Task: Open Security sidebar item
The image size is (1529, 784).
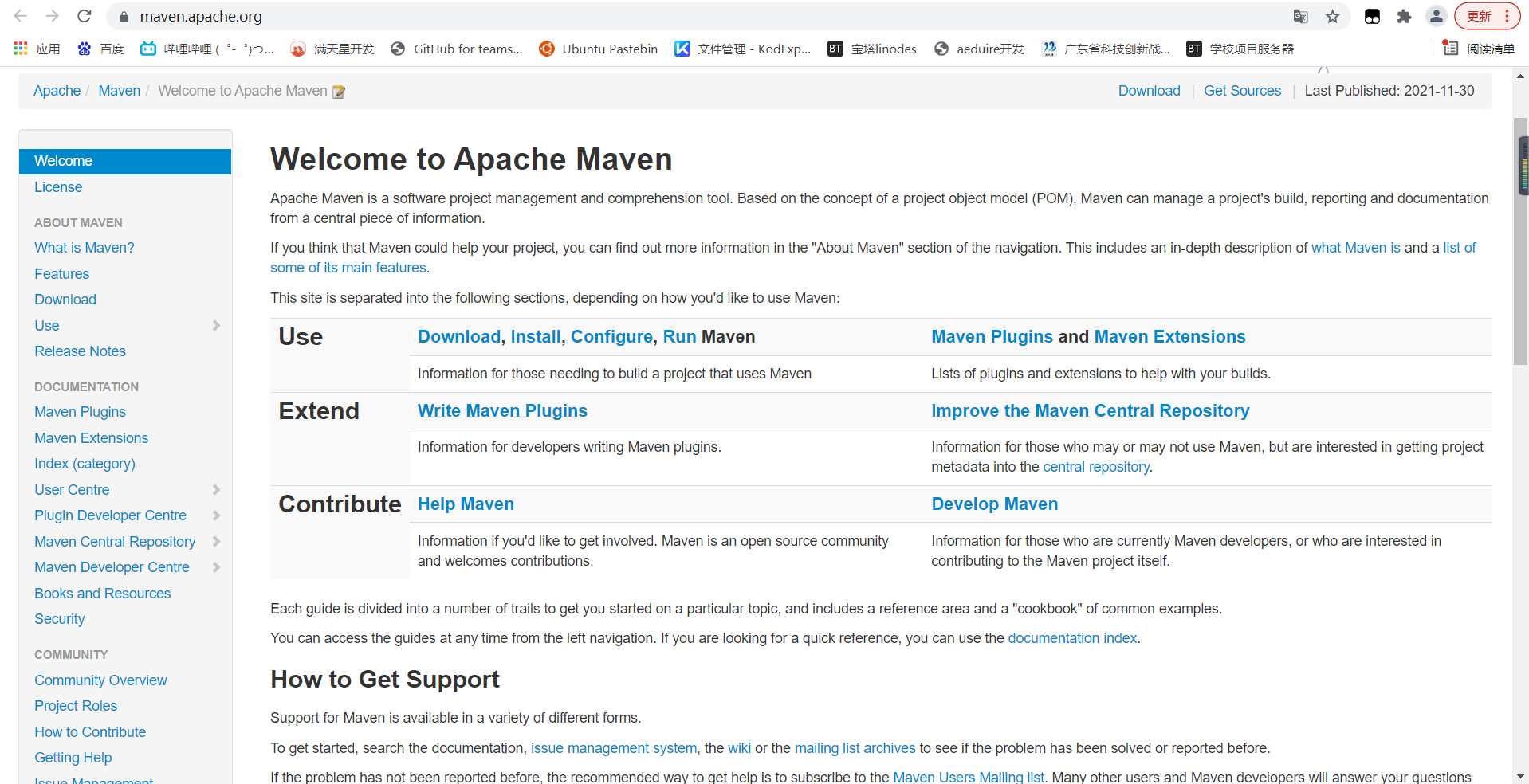Action: coord(60,619)
